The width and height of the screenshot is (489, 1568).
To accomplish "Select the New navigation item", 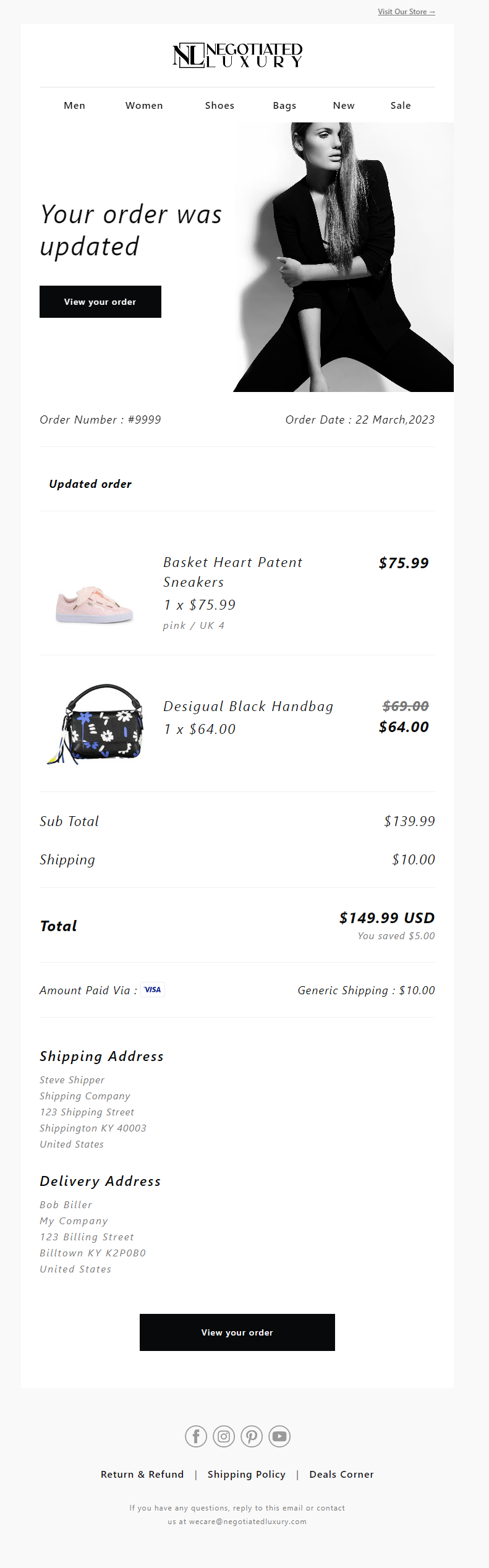I will pyautogui.click(x=344, y=106).
